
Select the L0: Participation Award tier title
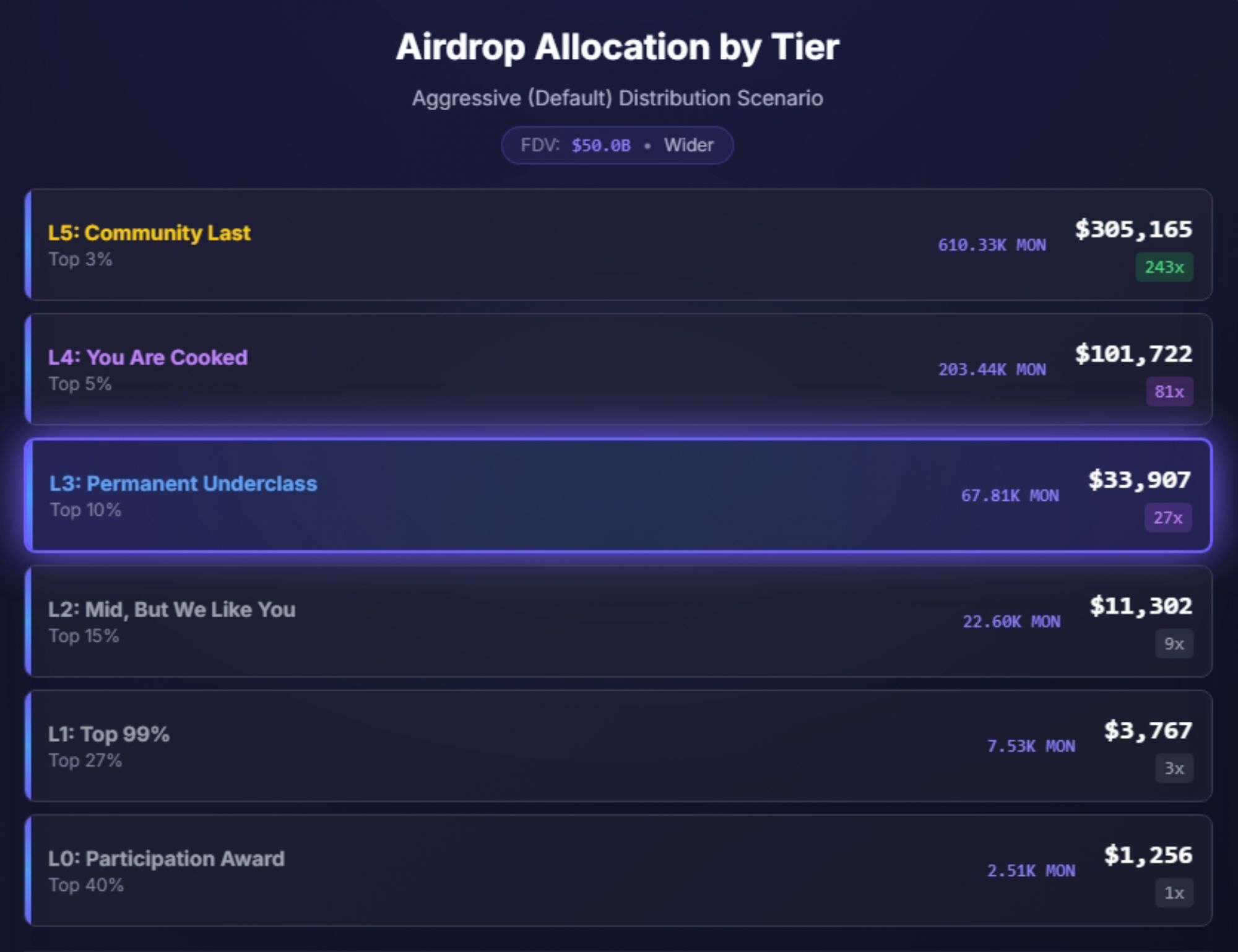click(167, 859)
